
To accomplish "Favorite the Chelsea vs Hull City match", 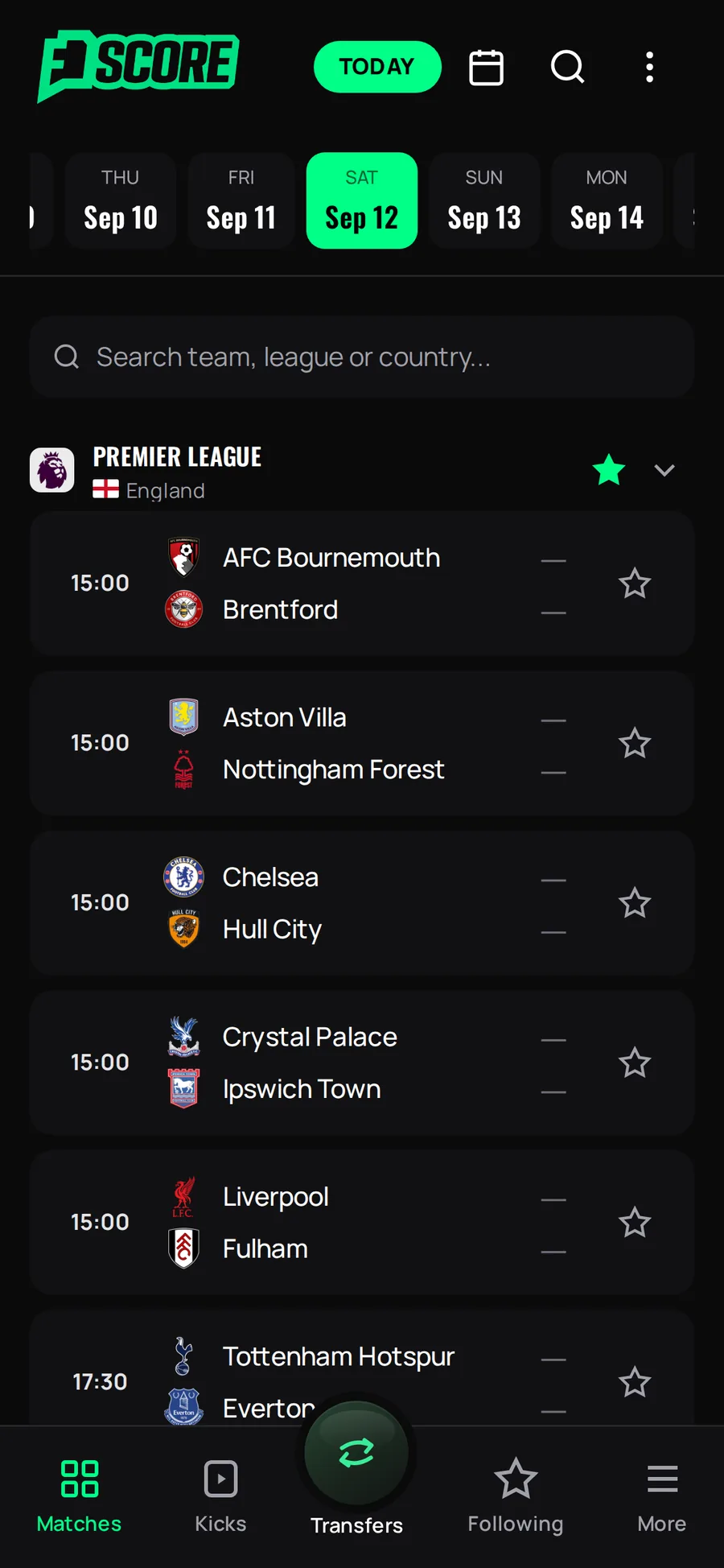I will [635, 903].
